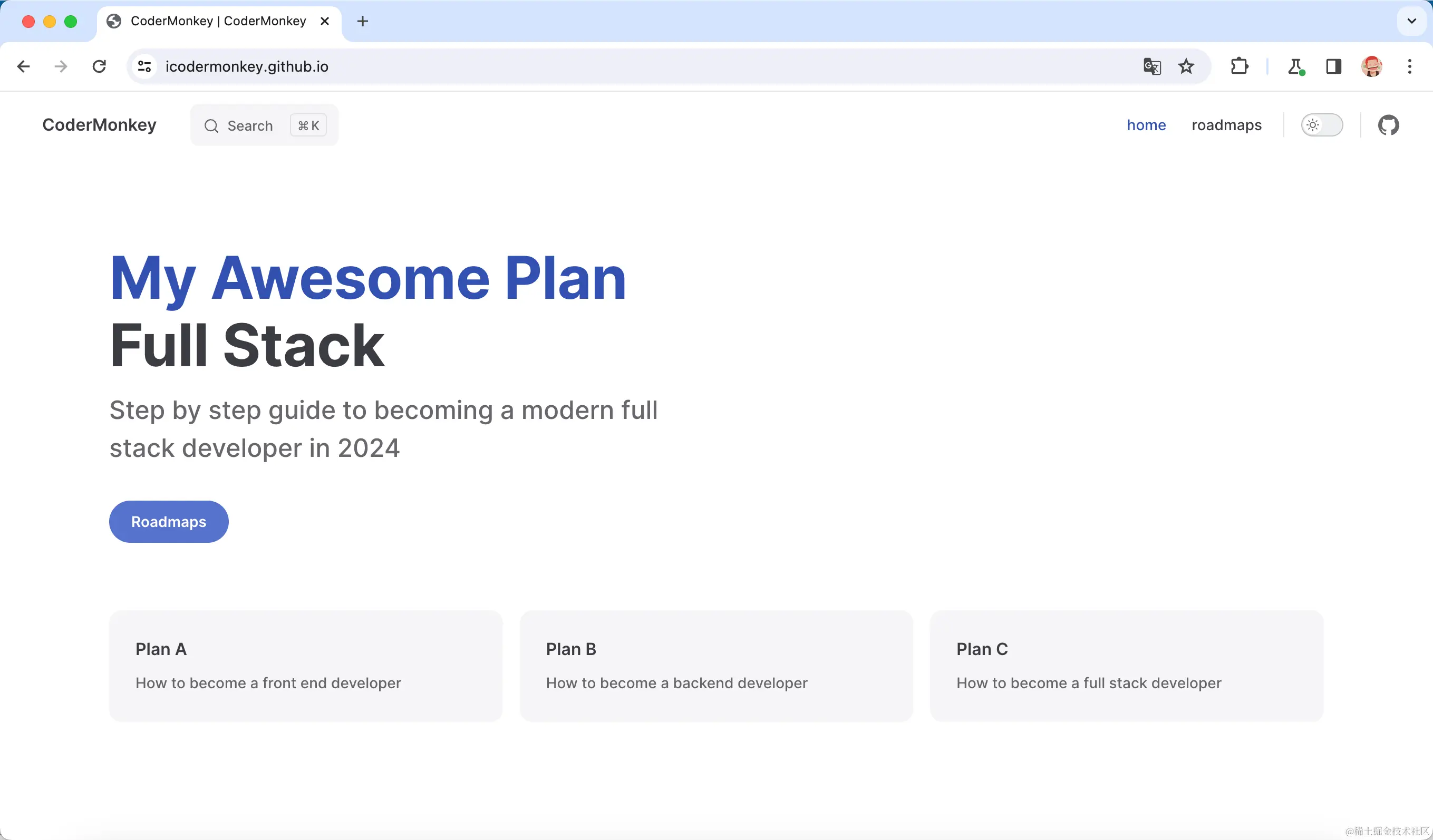Open a new browser tab
The height and width of the screenshot is (840, 1433).
point(362,21)
